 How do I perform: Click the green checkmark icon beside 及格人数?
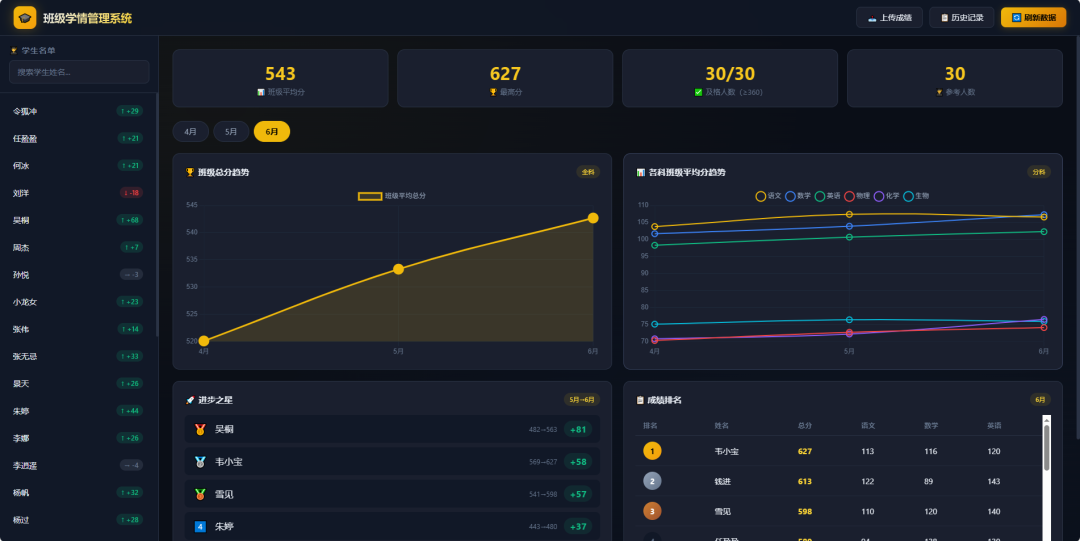click(698, 92)
